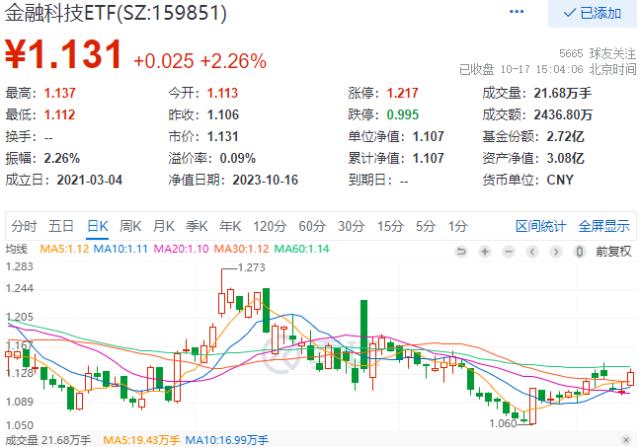The height and width of the screenshot is (447, 640).
Task: Click the 全屏显示 fullscreen link
Action: coord(604,225)
